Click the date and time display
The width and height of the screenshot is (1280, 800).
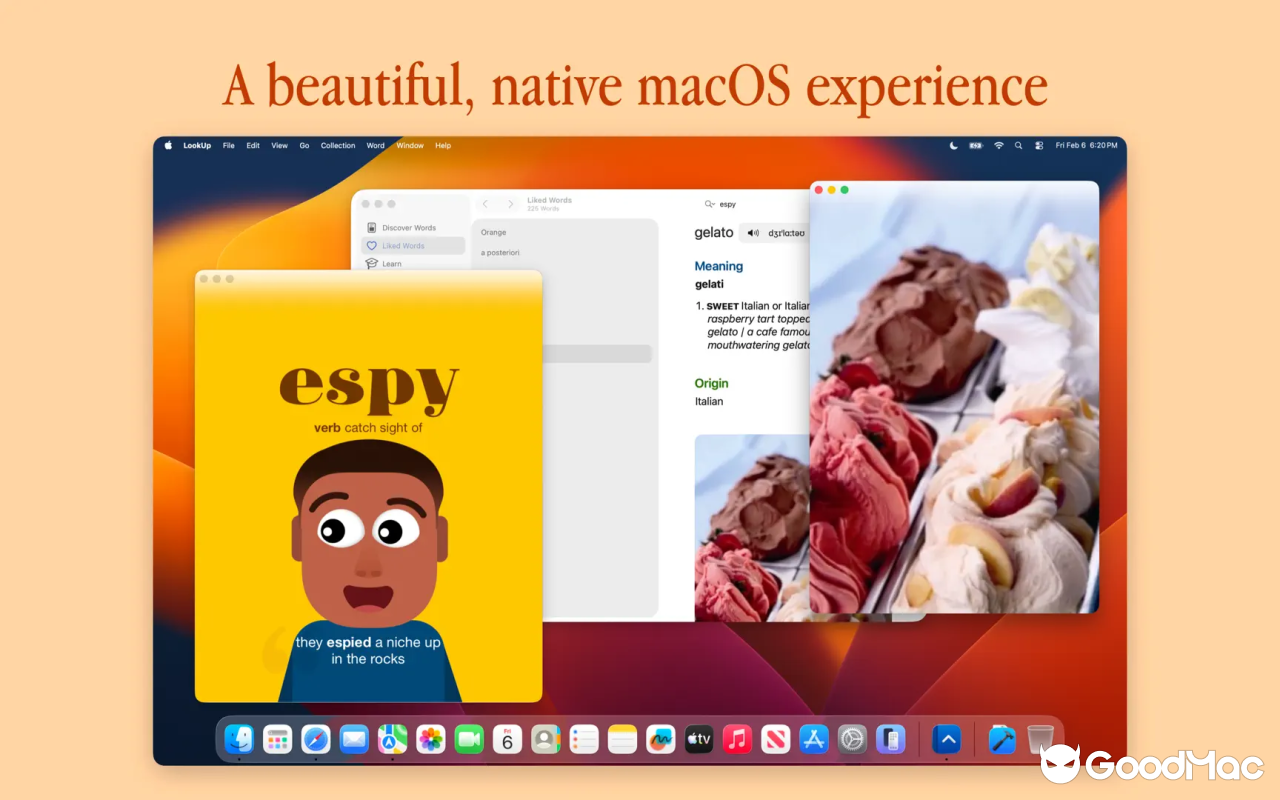tap(1087, 146)
